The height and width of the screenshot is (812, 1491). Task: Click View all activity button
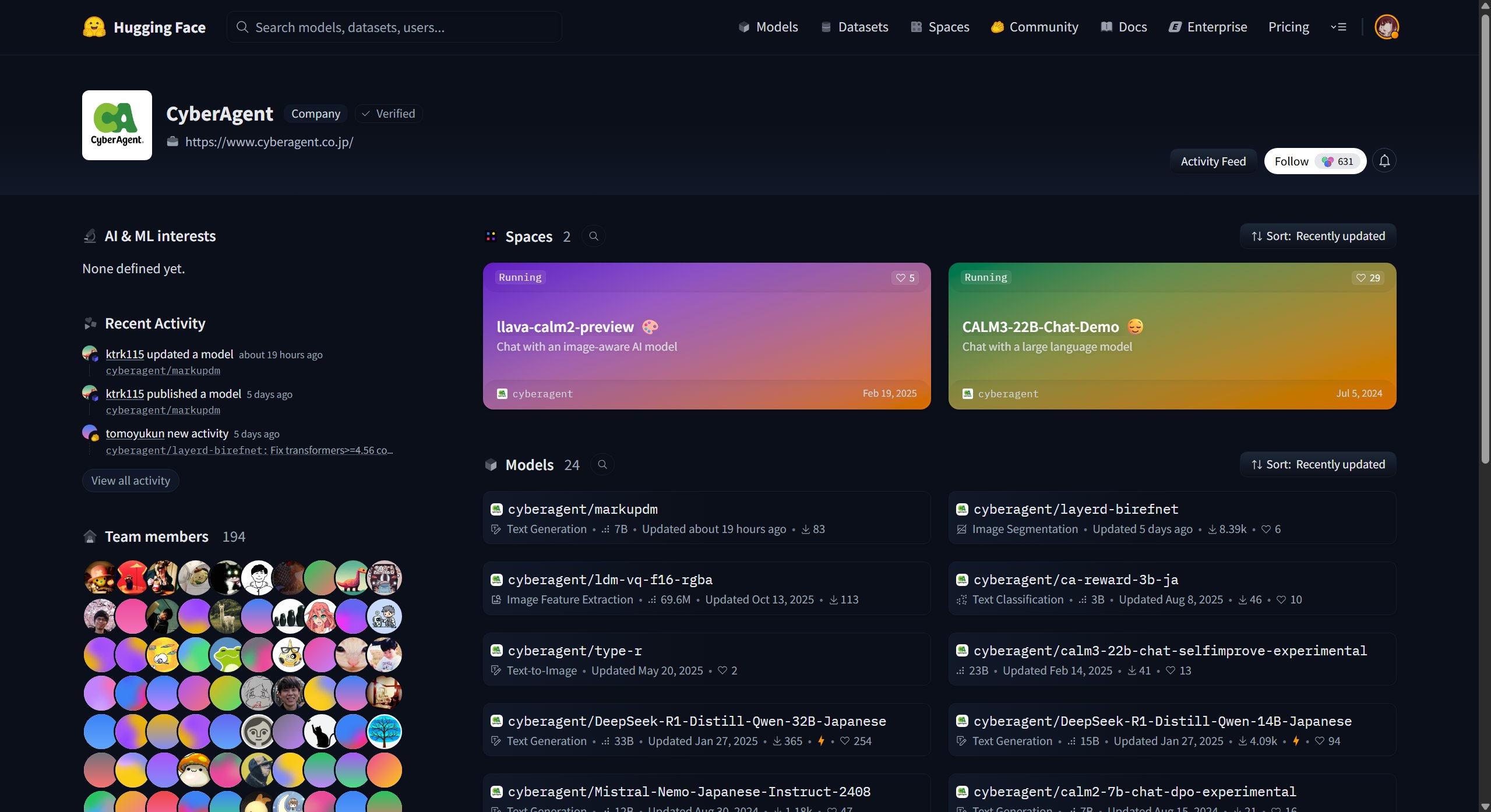tap(131, 481)
